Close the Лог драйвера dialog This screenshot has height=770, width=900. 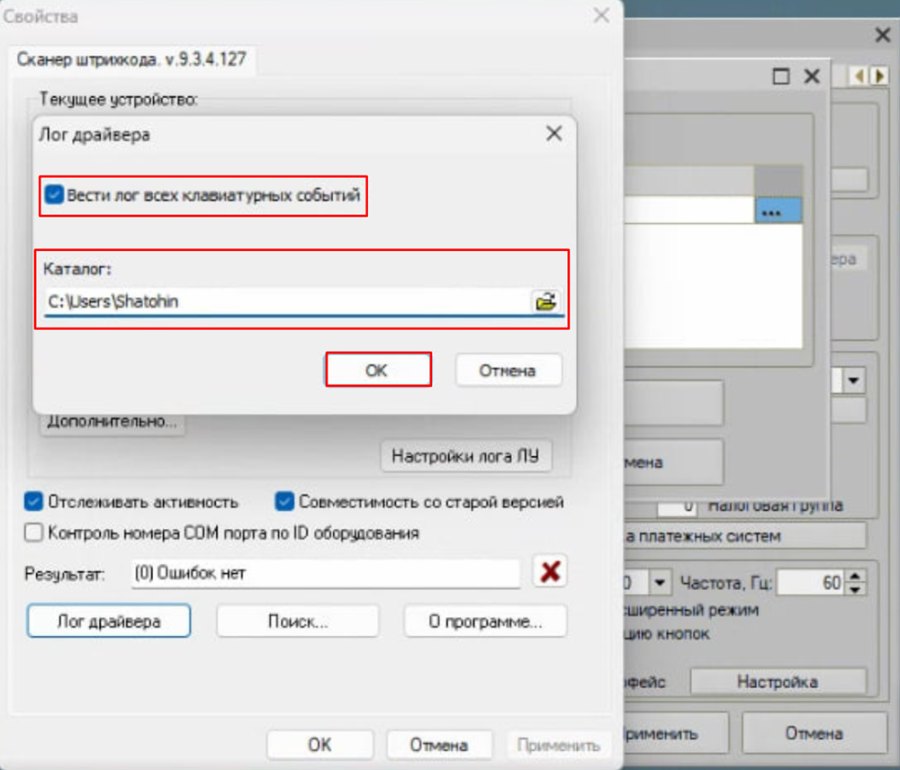554,134
